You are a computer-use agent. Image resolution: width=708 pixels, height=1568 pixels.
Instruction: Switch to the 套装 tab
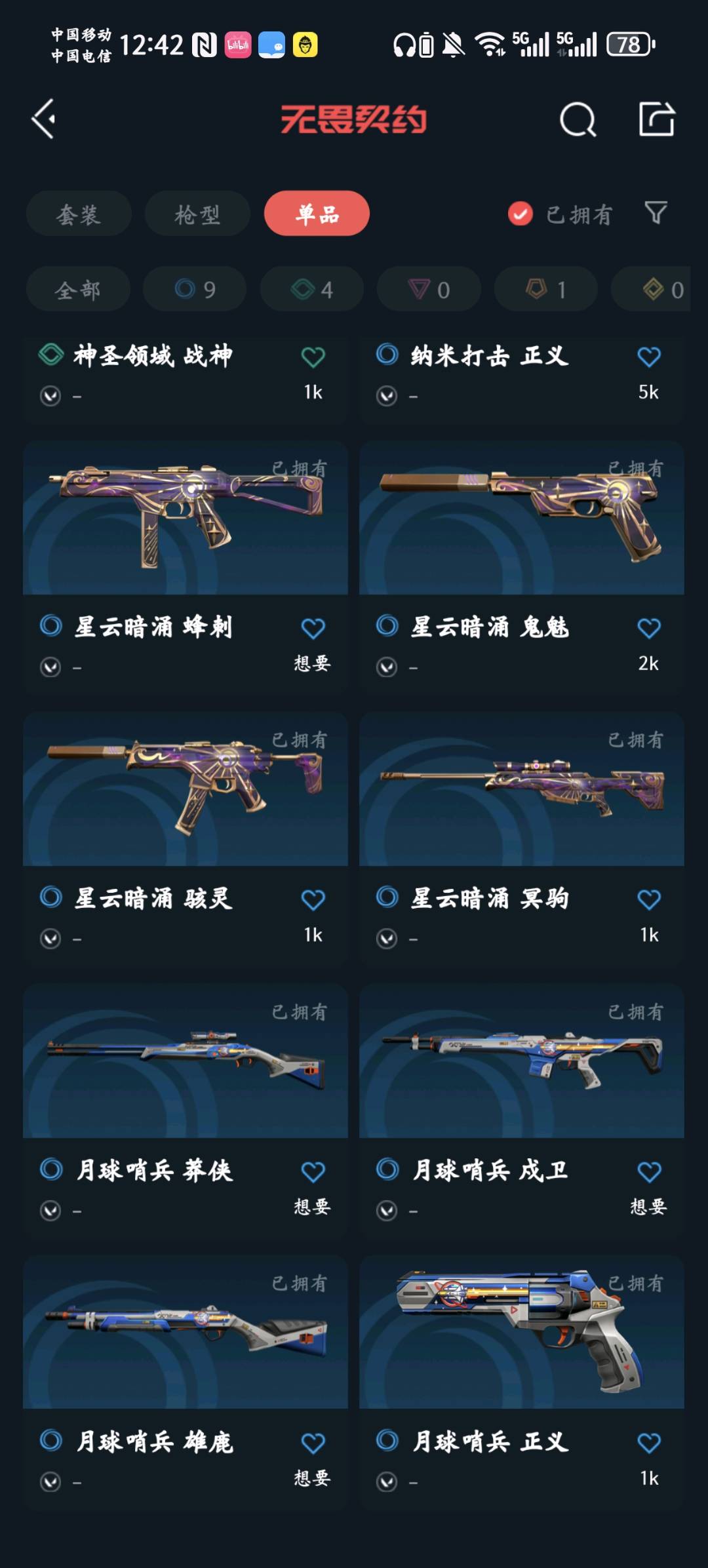pyautogui.click(x=79, y=214)
